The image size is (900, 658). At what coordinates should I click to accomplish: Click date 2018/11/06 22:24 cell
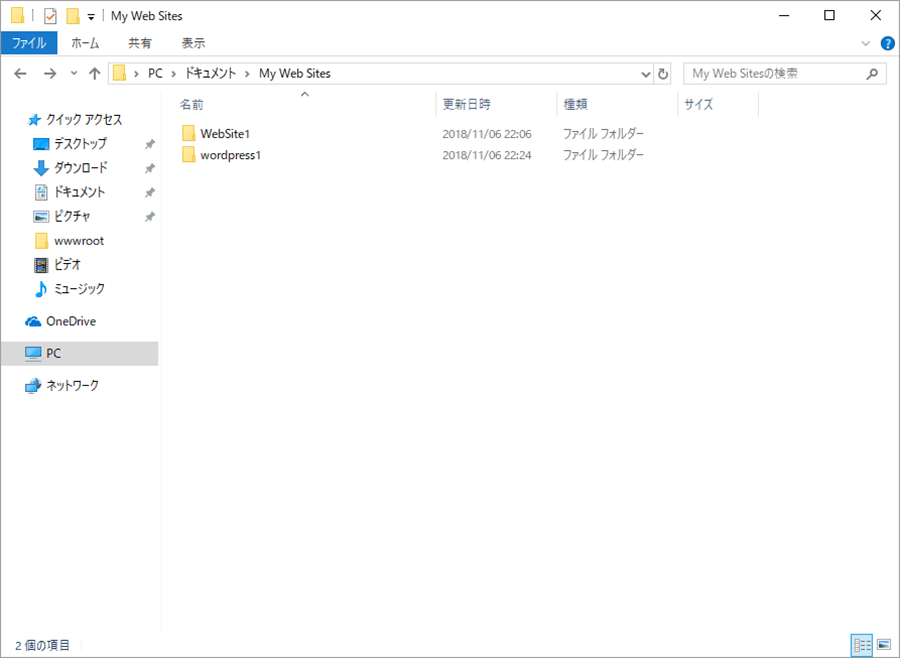[487, 155]
